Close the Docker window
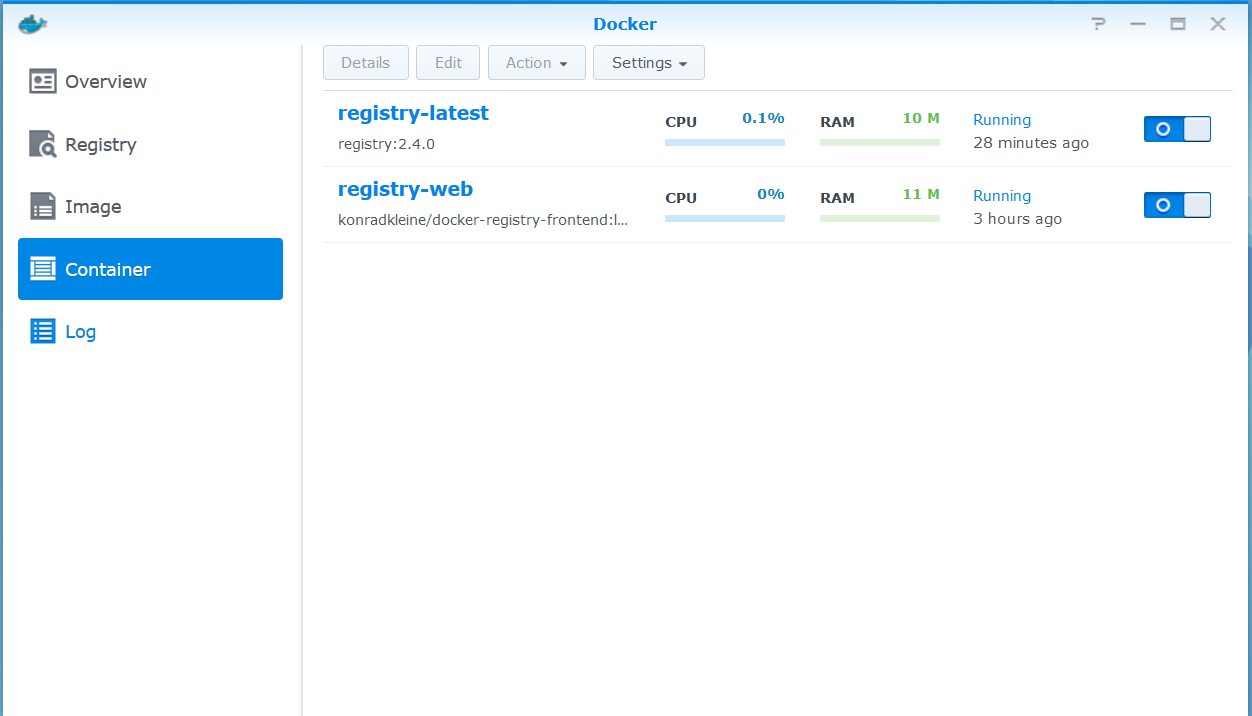Image resolution: width=1252 pixels, height=716 pixels. pos(1218,24)
